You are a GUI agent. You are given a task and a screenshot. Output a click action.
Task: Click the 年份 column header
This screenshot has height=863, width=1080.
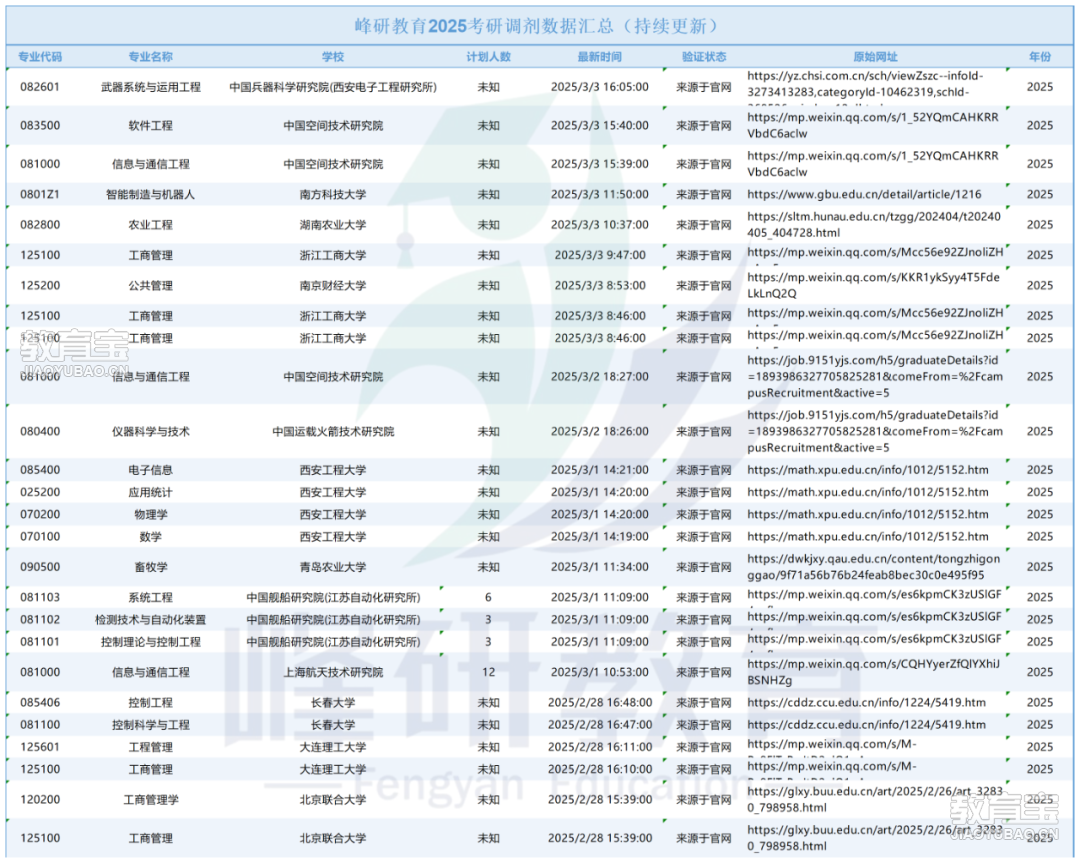coord(1039,56)
